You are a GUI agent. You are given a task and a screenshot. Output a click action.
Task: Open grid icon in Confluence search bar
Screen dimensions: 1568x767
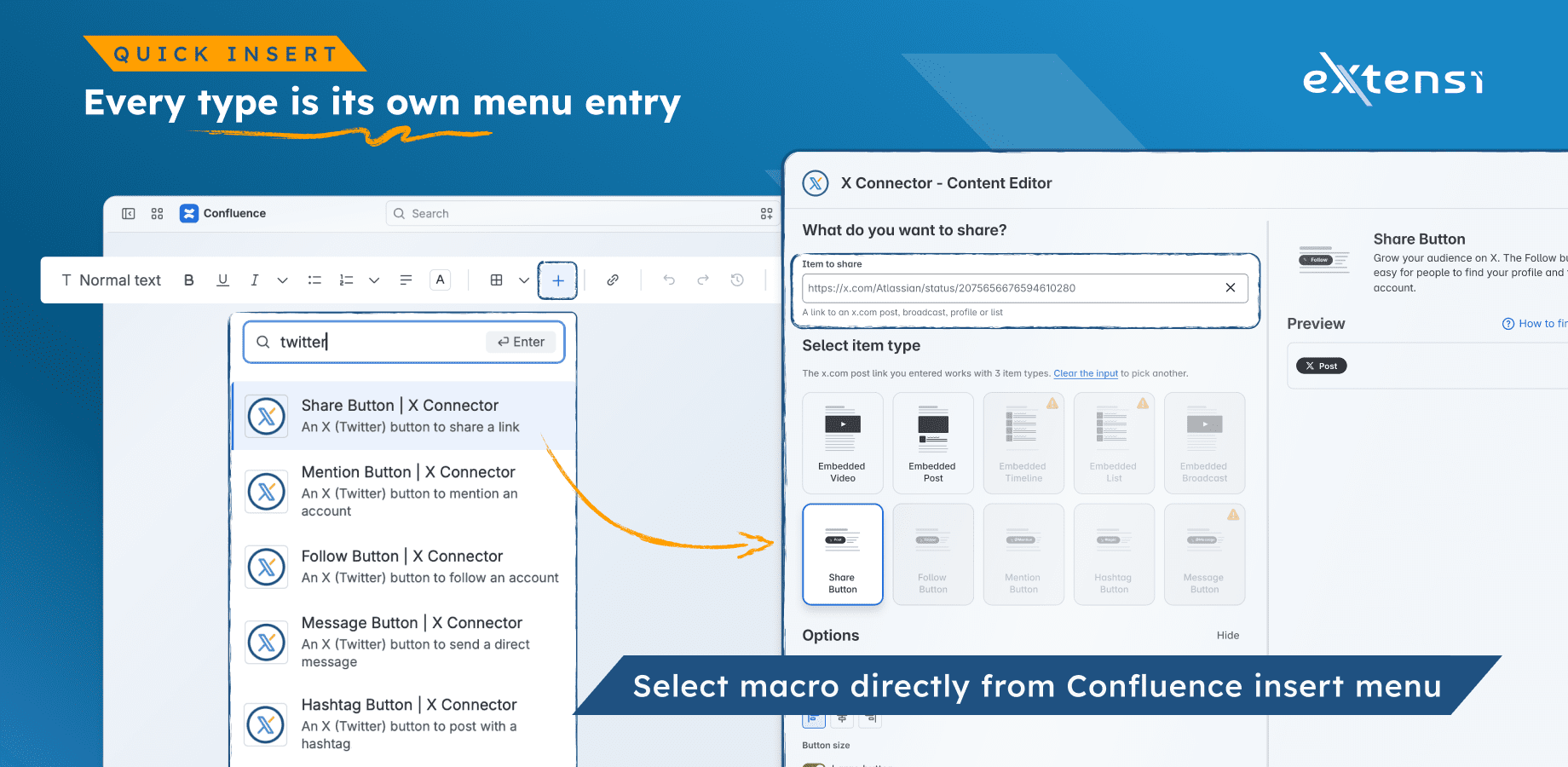[767, 214]
